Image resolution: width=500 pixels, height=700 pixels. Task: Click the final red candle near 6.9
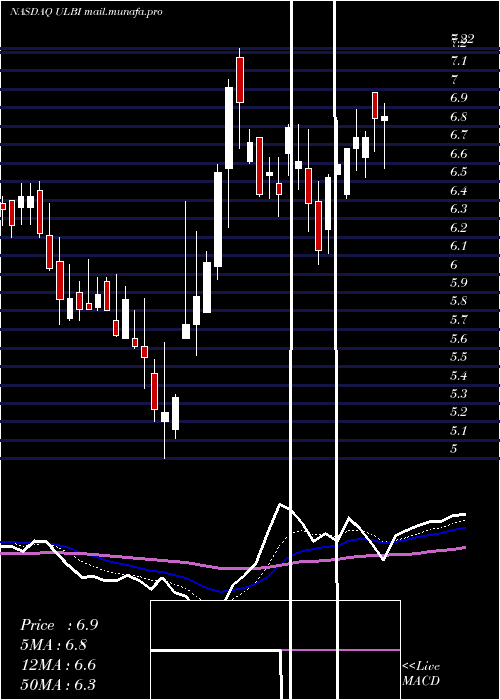pos(375,105)
